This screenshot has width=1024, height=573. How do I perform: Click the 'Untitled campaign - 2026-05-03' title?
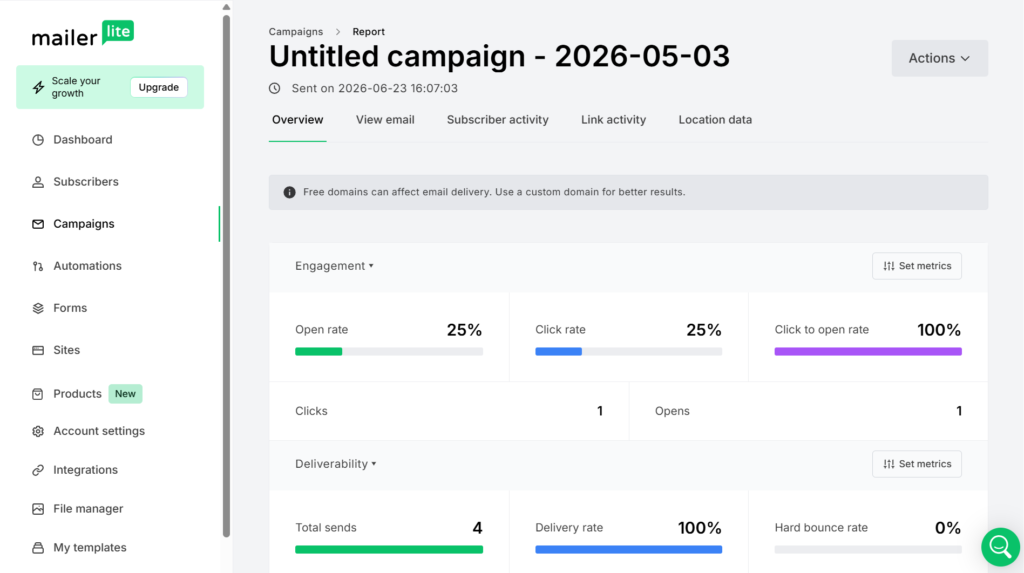click(500, 56)
